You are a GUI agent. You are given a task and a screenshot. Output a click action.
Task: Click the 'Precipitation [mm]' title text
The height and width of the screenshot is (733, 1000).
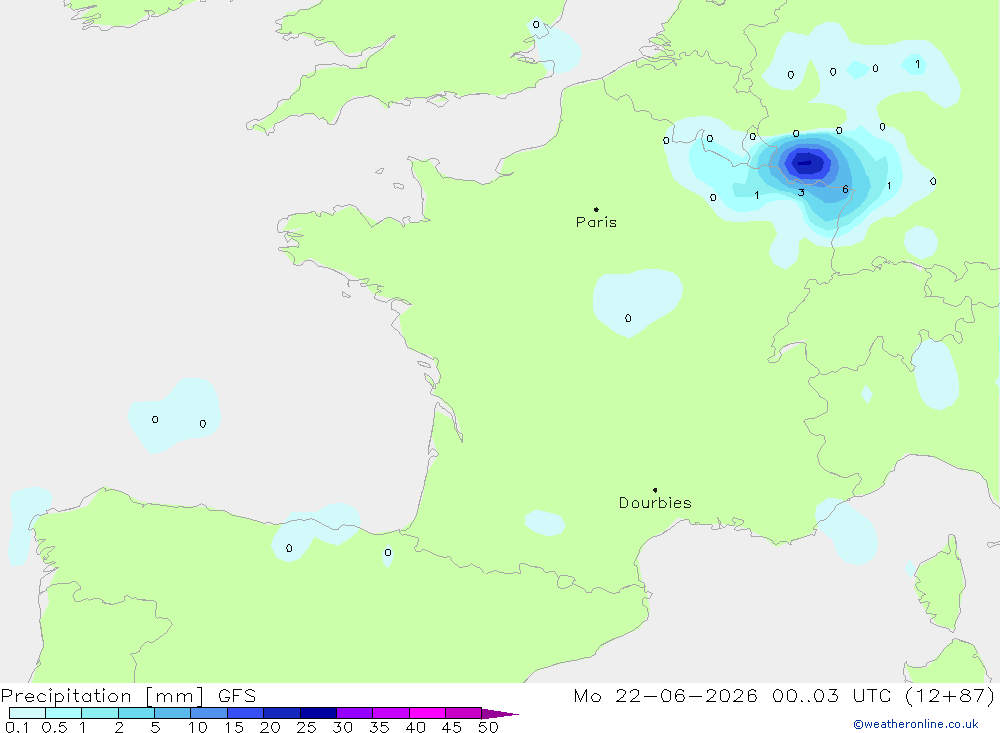[102, 696]
